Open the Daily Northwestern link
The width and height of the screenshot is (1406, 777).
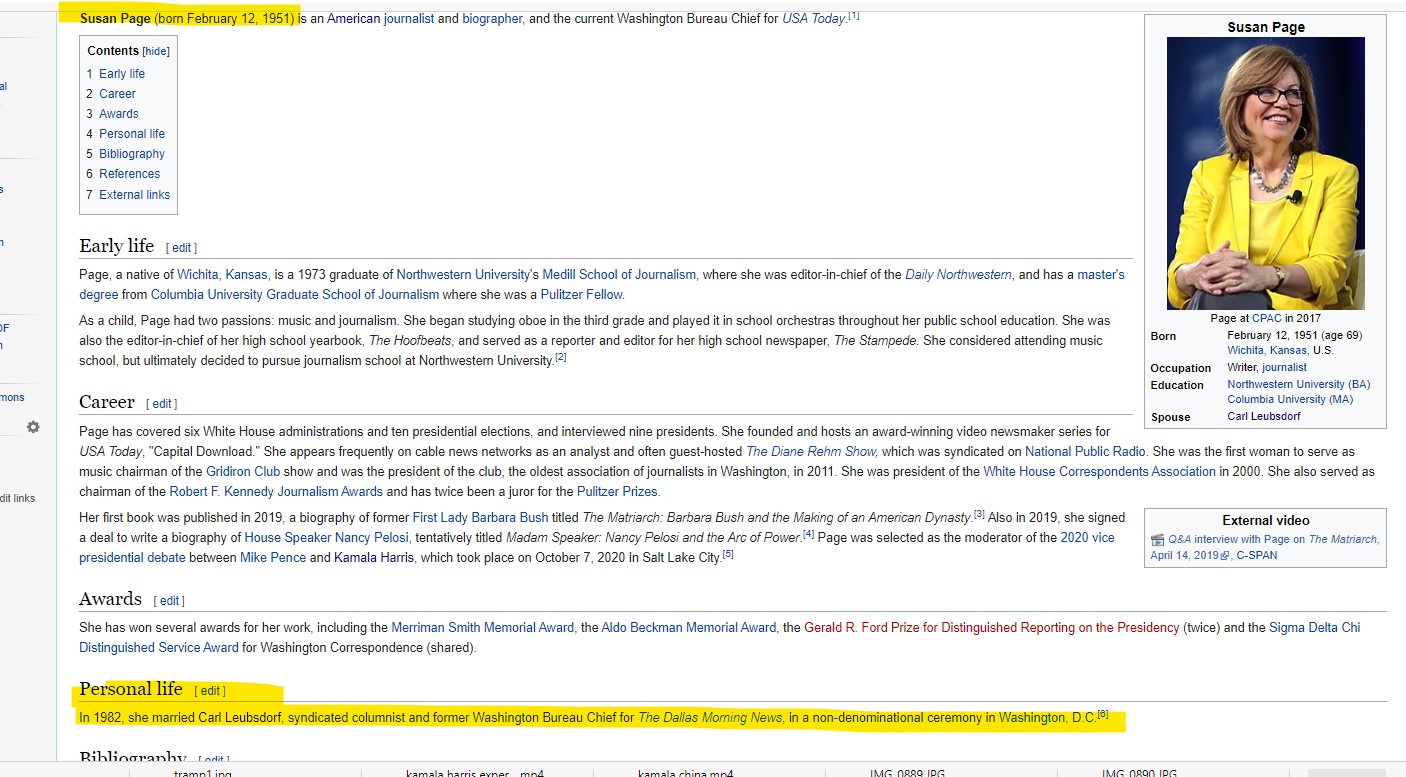coord(958,275)
